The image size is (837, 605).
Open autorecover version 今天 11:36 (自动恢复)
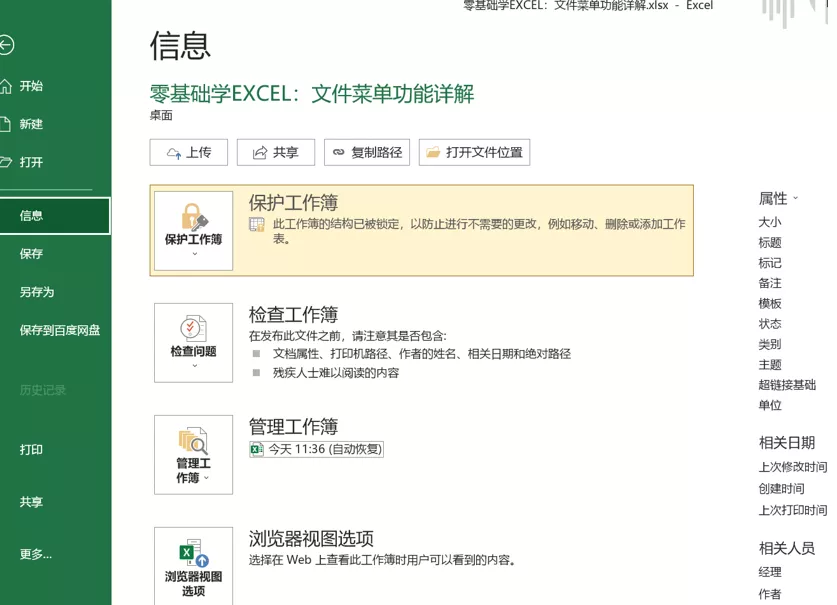click(317, 450)
